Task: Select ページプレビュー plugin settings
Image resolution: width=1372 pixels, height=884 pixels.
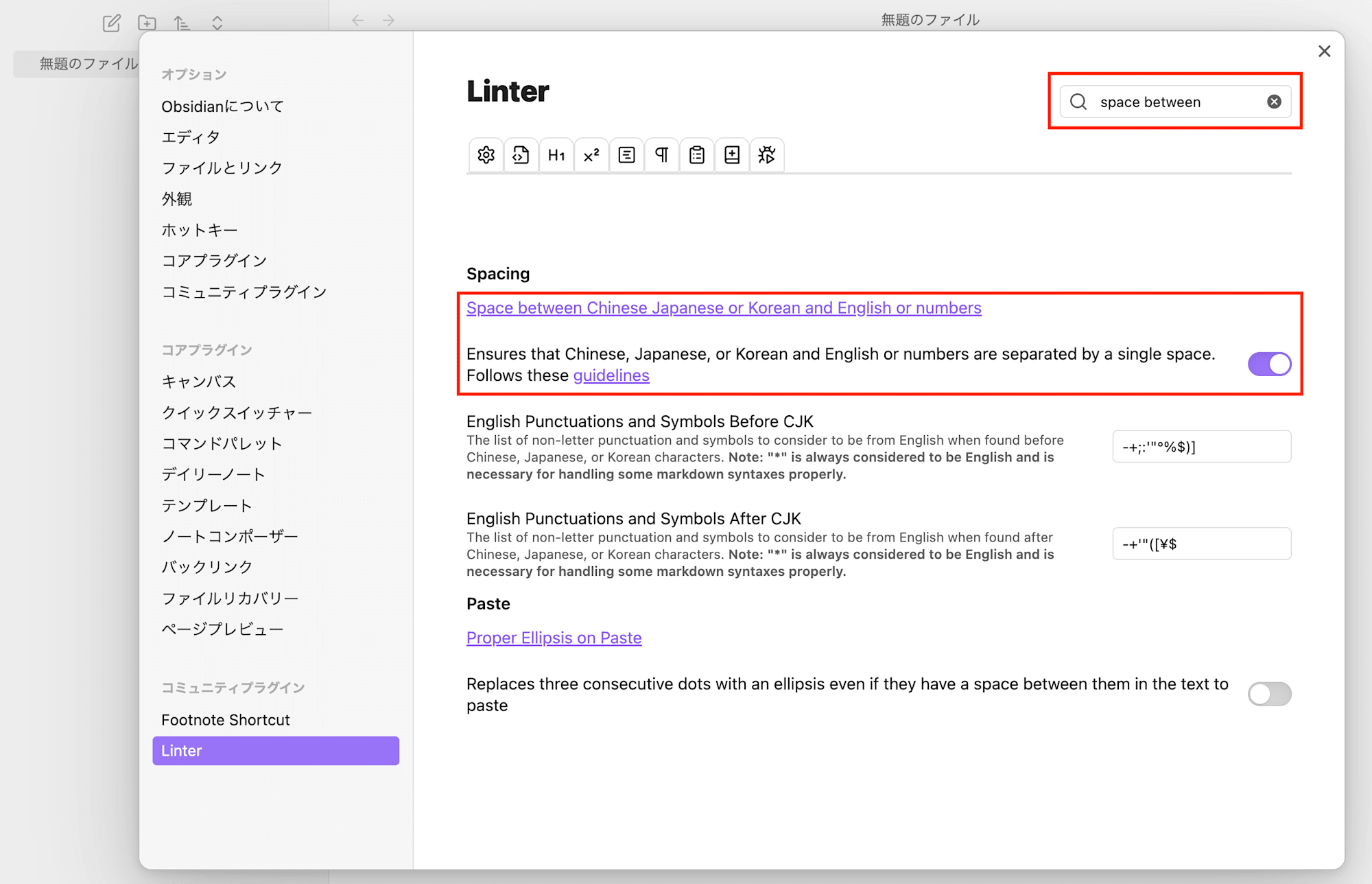Action: (222, 629)
